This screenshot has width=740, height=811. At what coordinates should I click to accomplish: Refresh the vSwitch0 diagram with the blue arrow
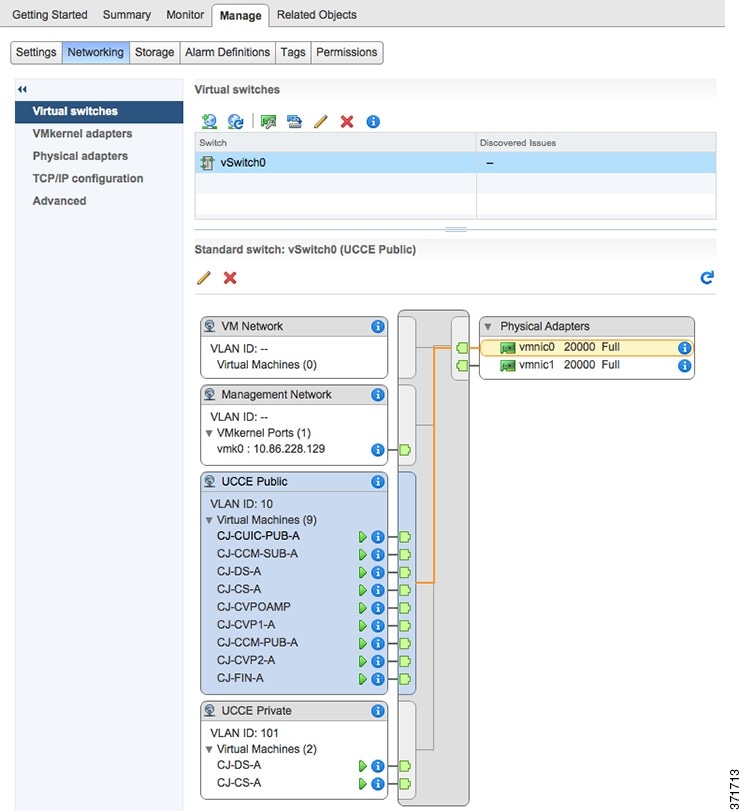(x=707, y=277)
